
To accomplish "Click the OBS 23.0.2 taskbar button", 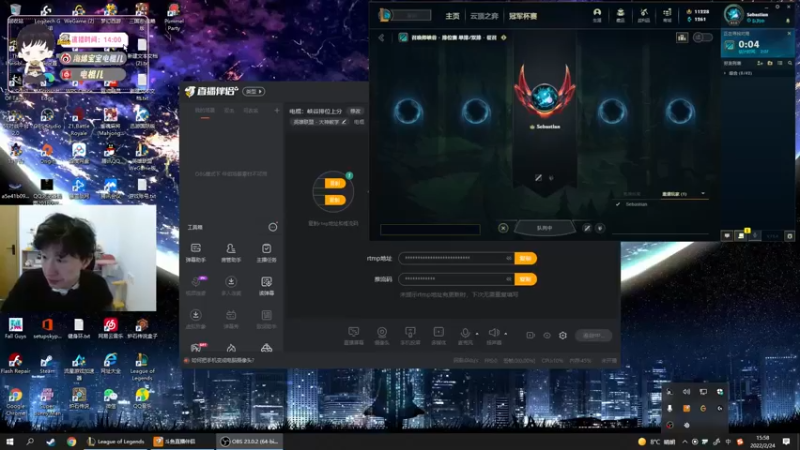I will tap(250, 441).
